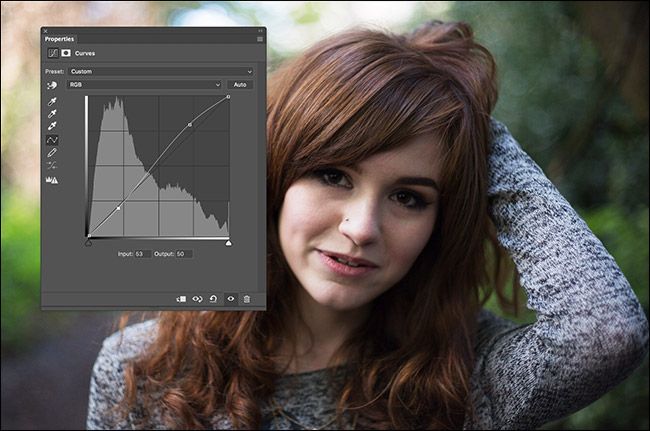Click the black point slider triangle
This screenshot has width=650, height=431.
point(88,243)
